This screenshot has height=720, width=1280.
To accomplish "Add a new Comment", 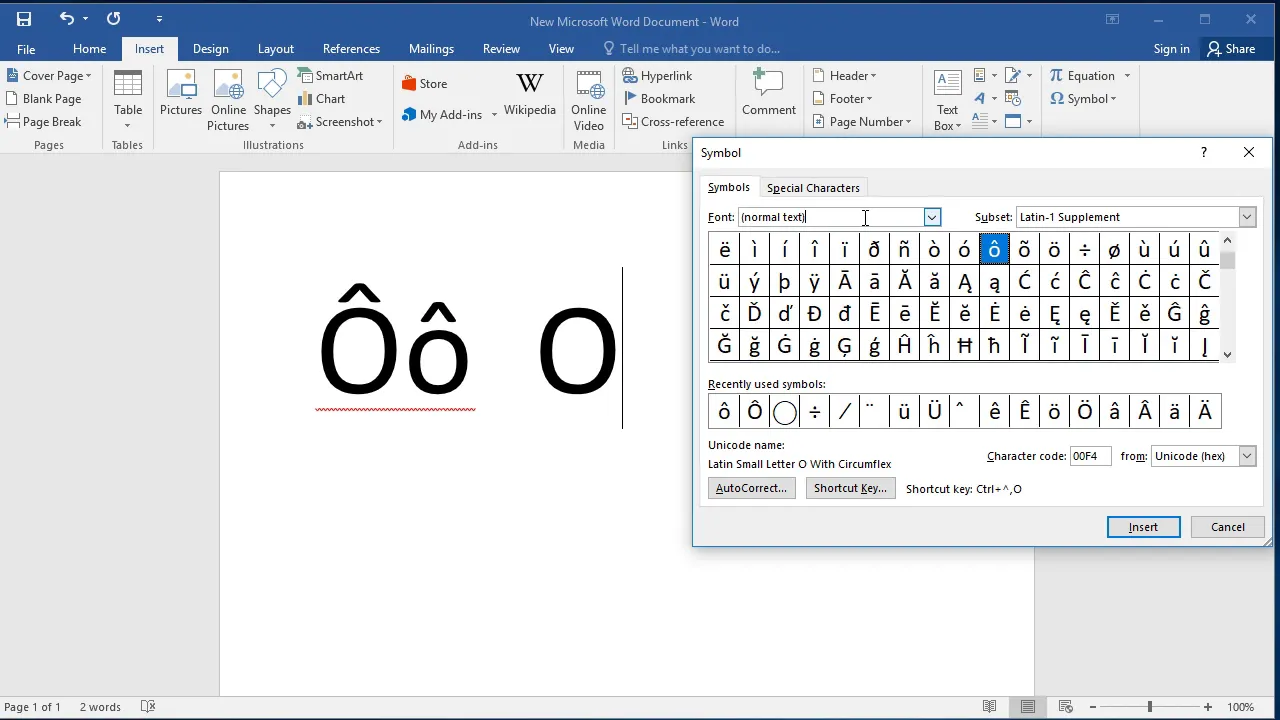I will click(x=769, y=94).
